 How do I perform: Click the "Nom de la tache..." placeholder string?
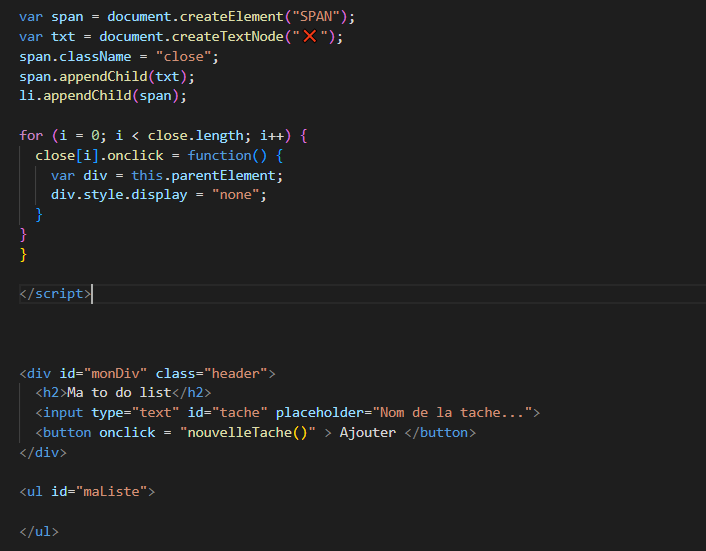pos(452,412)
